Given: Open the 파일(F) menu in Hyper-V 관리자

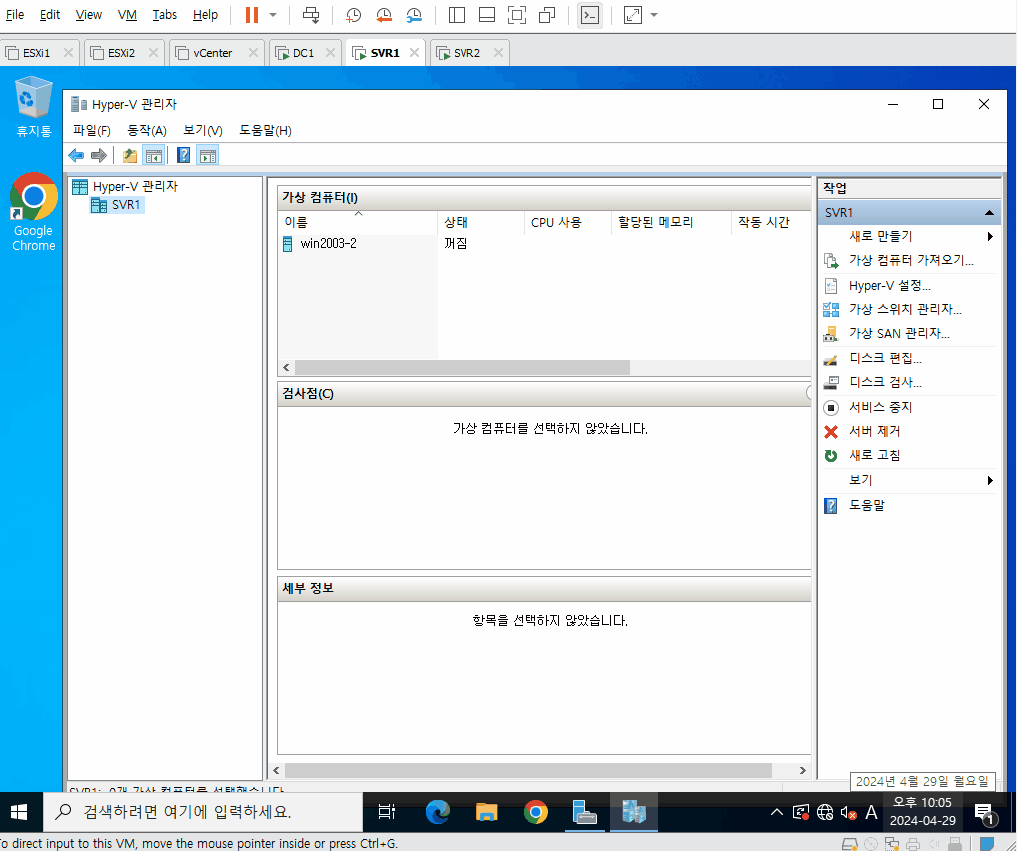Looking at the screenshot, I should 91,130.
